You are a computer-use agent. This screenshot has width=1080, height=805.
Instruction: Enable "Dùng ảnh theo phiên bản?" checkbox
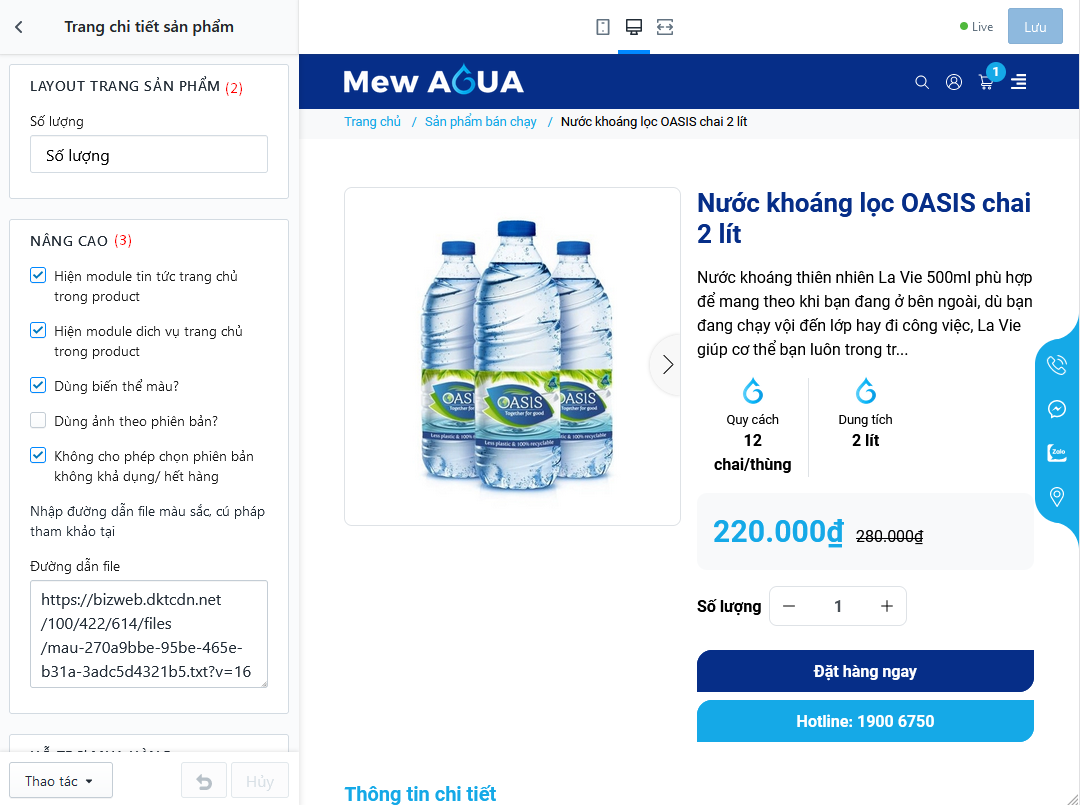pos(38,421)
